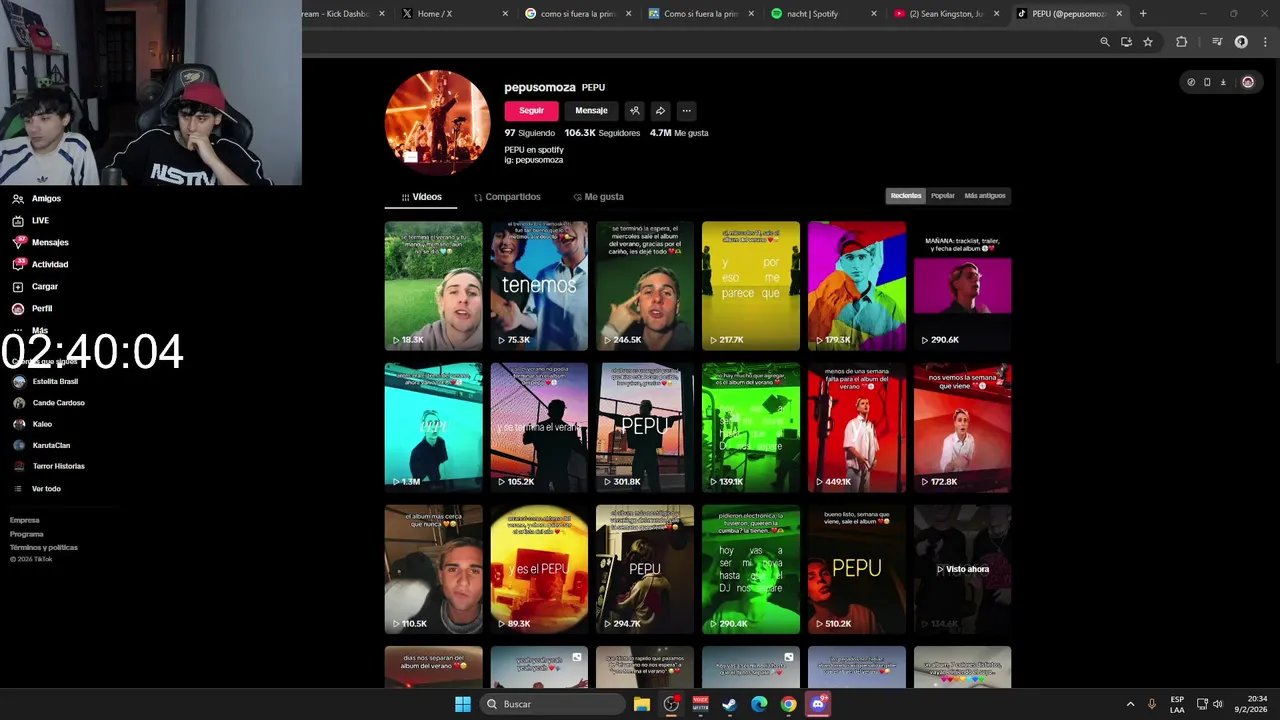This screenshot has width=1280, height=720.
Task: Switch to the Me gusta tab
Action: coord(598,197)
